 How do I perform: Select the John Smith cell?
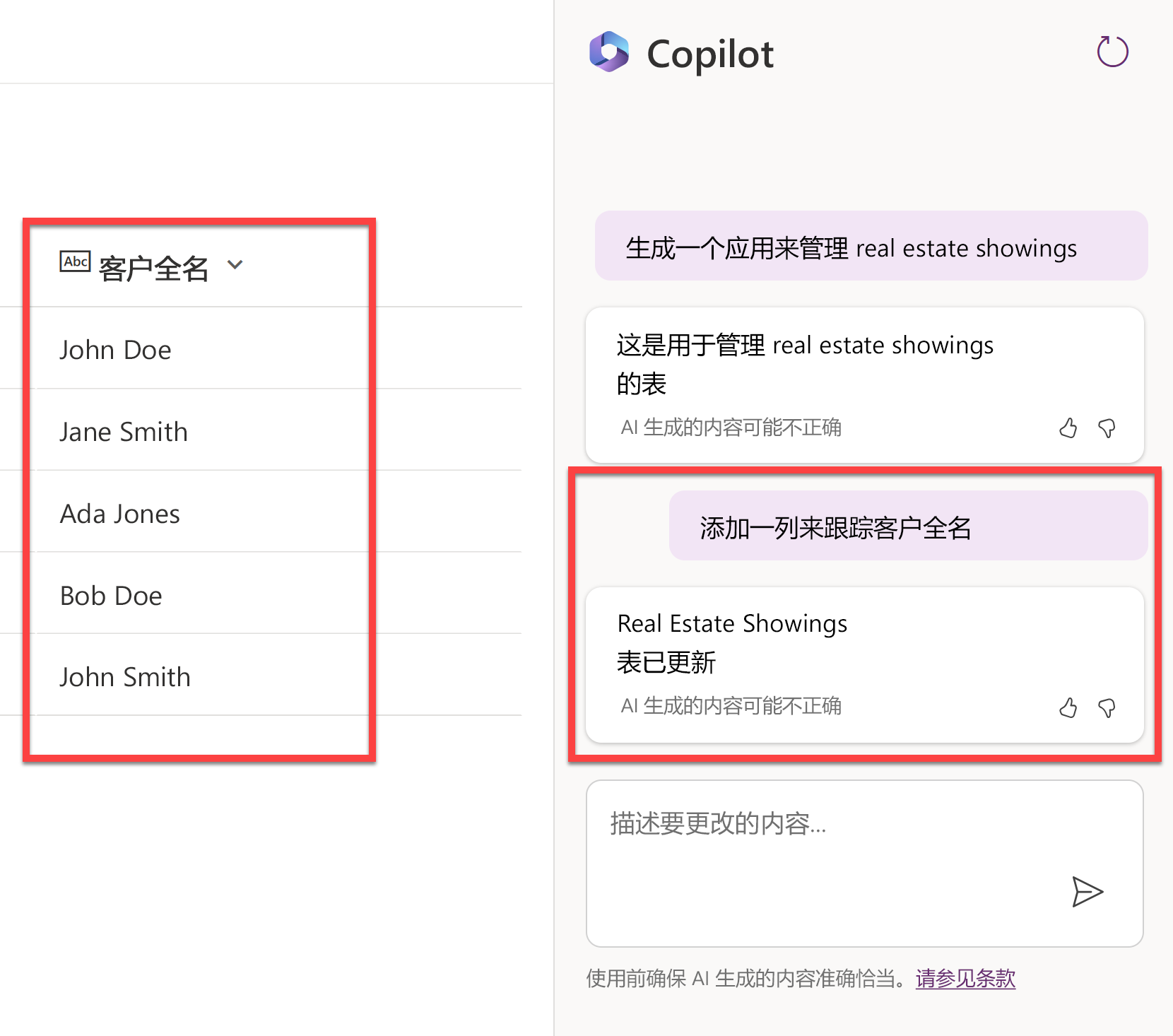click(125, 677)
